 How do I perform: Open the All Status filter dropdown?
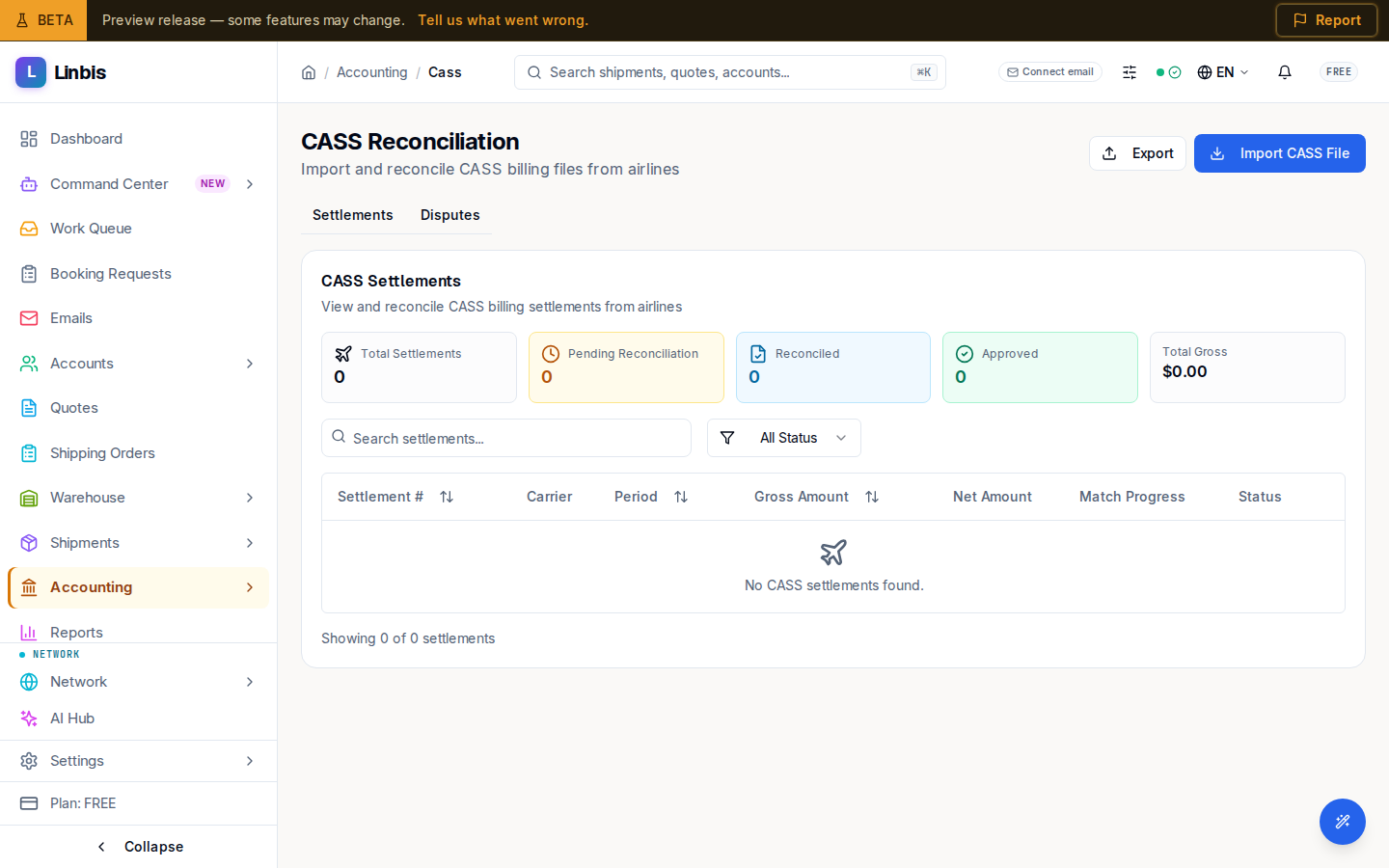784,438
